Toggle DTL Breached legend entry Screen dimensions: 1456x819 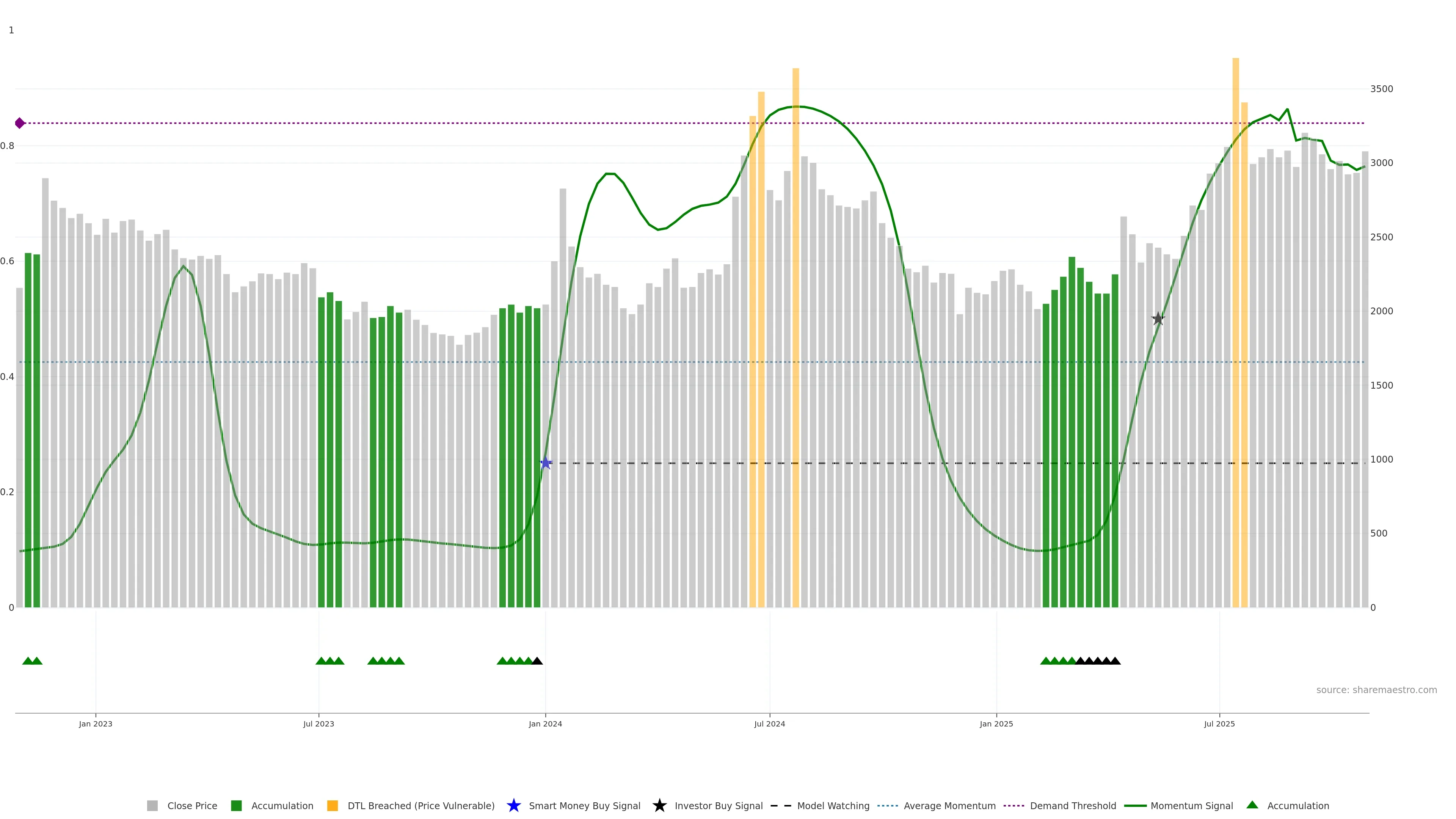[420, 805]
